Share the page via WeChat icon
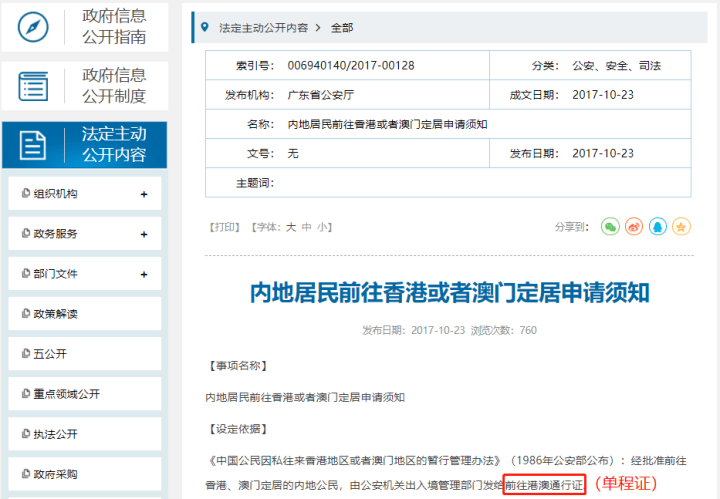The width and height of the screenshot is (720, 499). point(610,227)
